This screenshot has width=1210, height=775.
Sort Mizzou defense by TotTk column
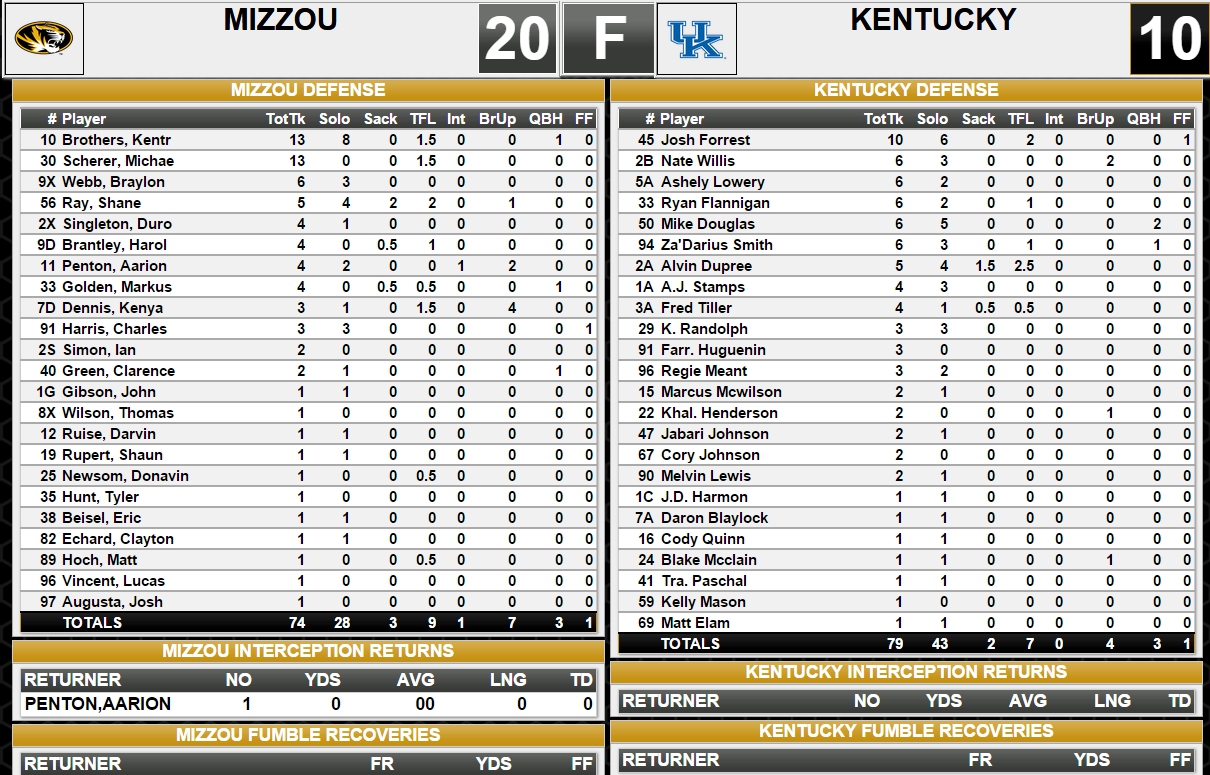coord(285,118)
